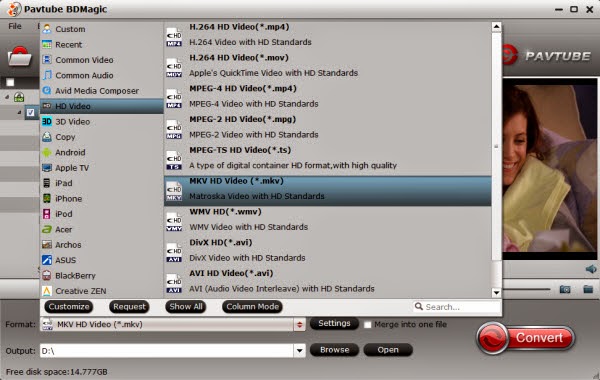Open snapshot folder icon

588,289
